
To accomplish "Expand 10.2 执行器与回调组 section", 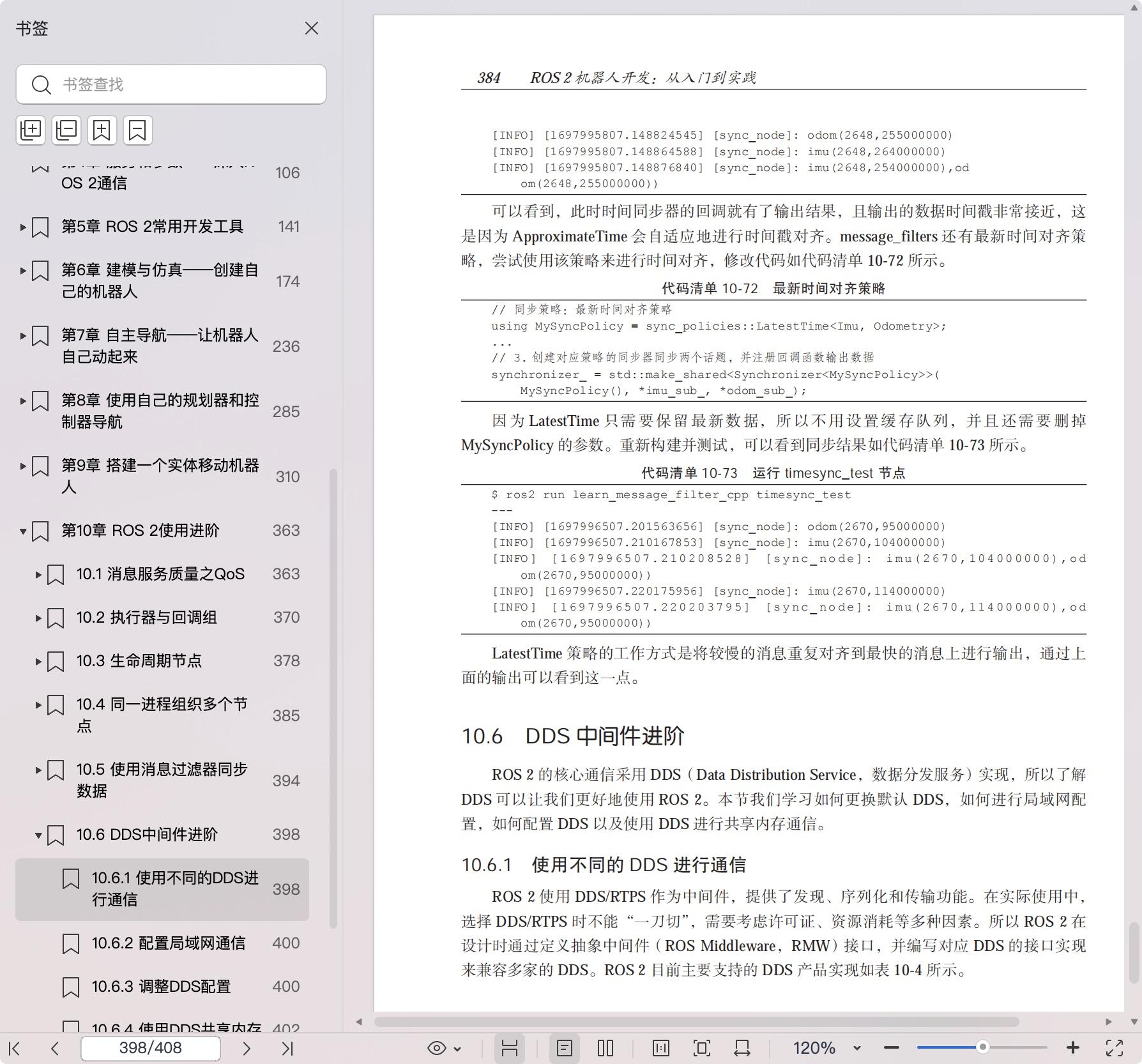I will [38, 618].
